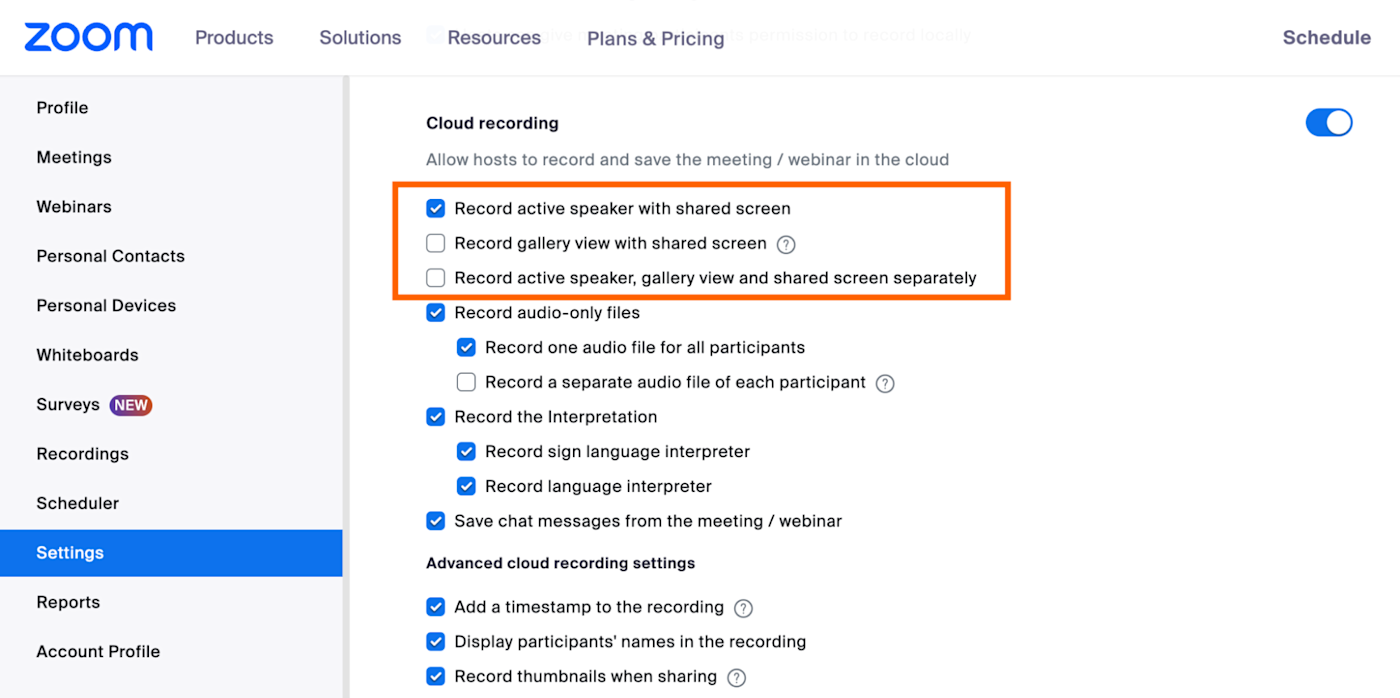The width and height of the screenshot is (1400, 698).
Task: Open the Products menu
Action: click(234, 38)
